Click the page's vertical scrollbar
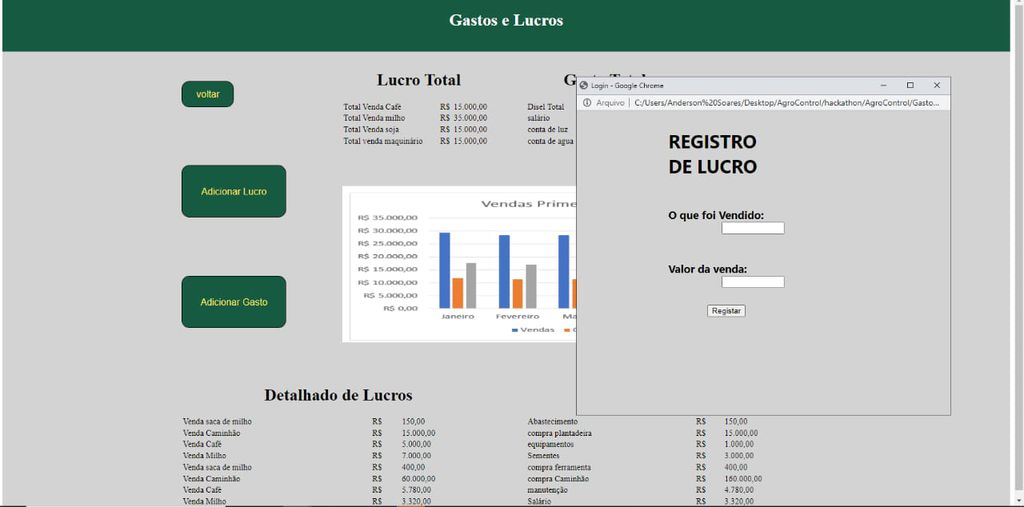Screen dimensions: 1024x507 click(1018, 250)
